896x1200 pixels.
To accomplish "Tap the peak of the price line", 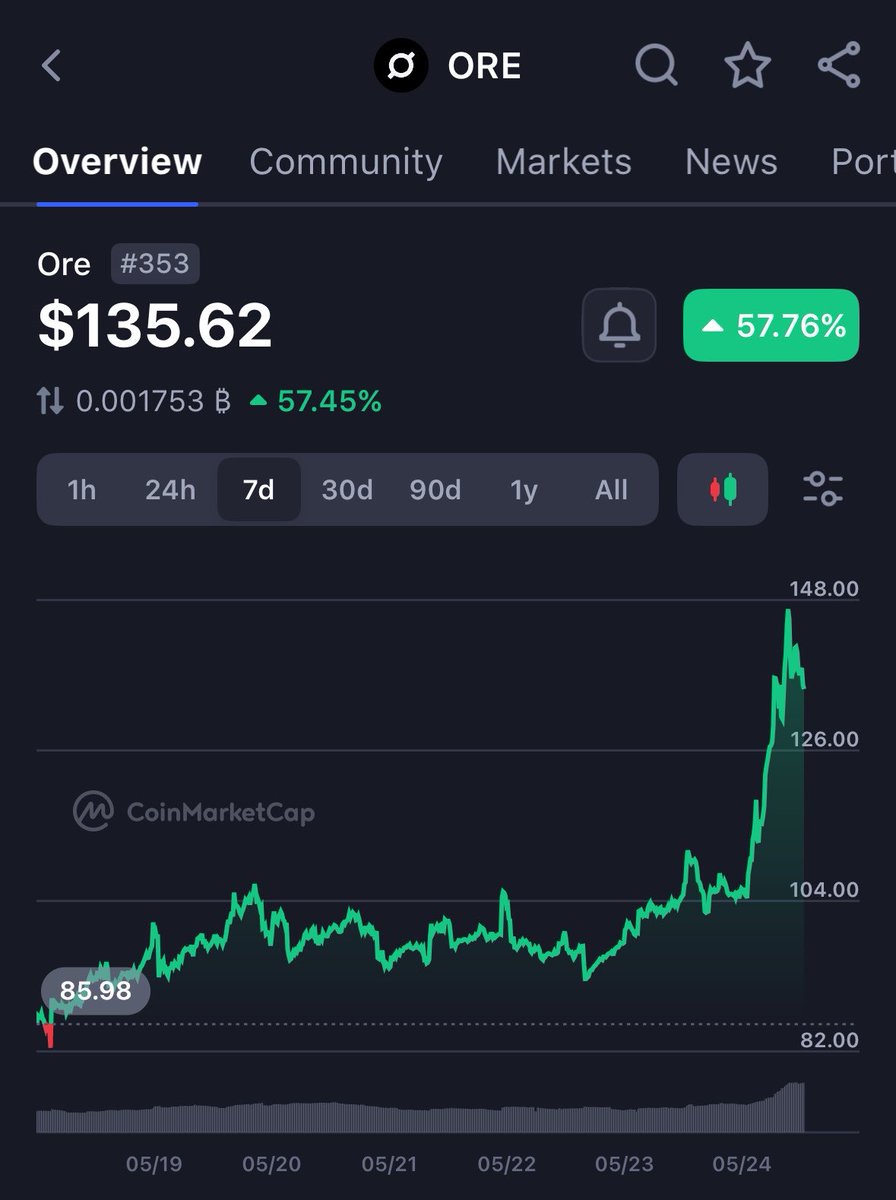I will (x=788, y=611).
